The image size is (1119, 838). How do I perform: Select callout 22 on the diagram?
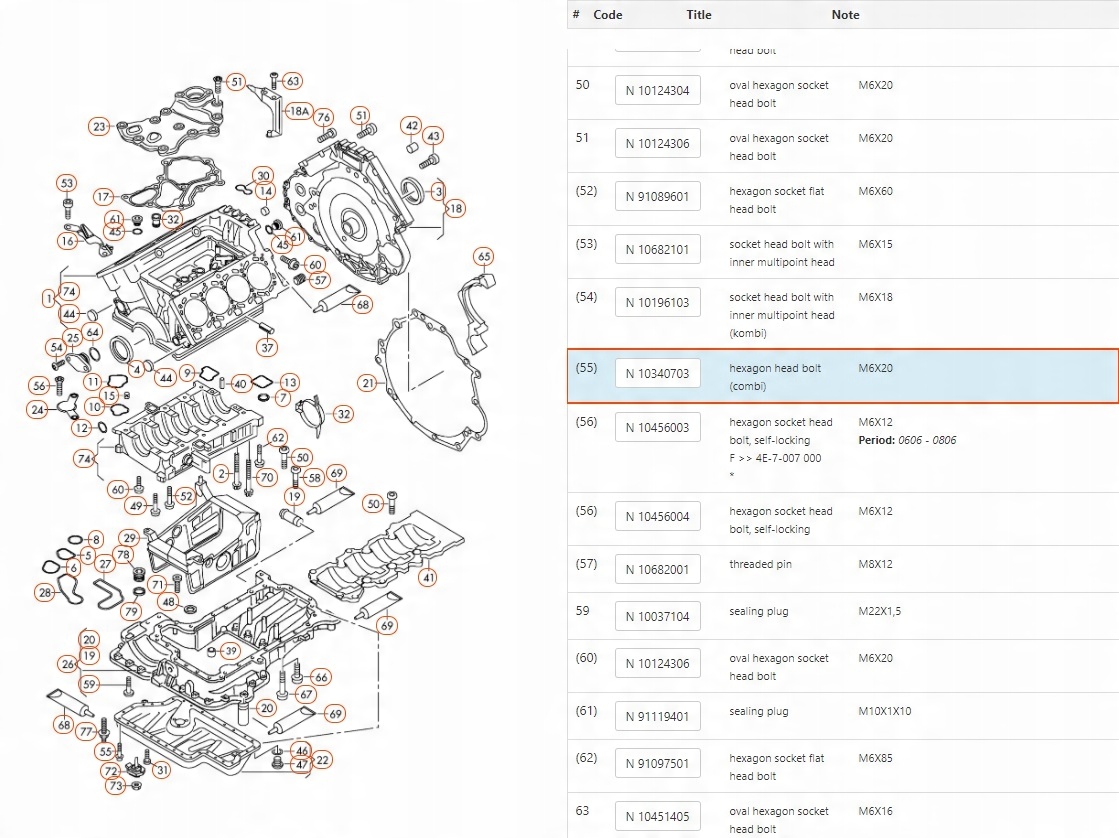coord(322,759)
